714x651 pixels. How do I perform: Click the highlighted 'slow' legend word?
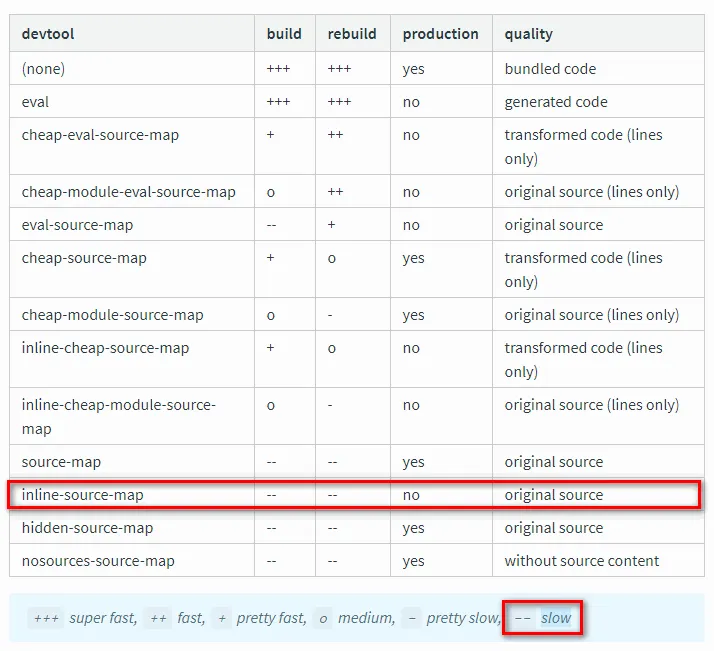(x=556, y=618)
